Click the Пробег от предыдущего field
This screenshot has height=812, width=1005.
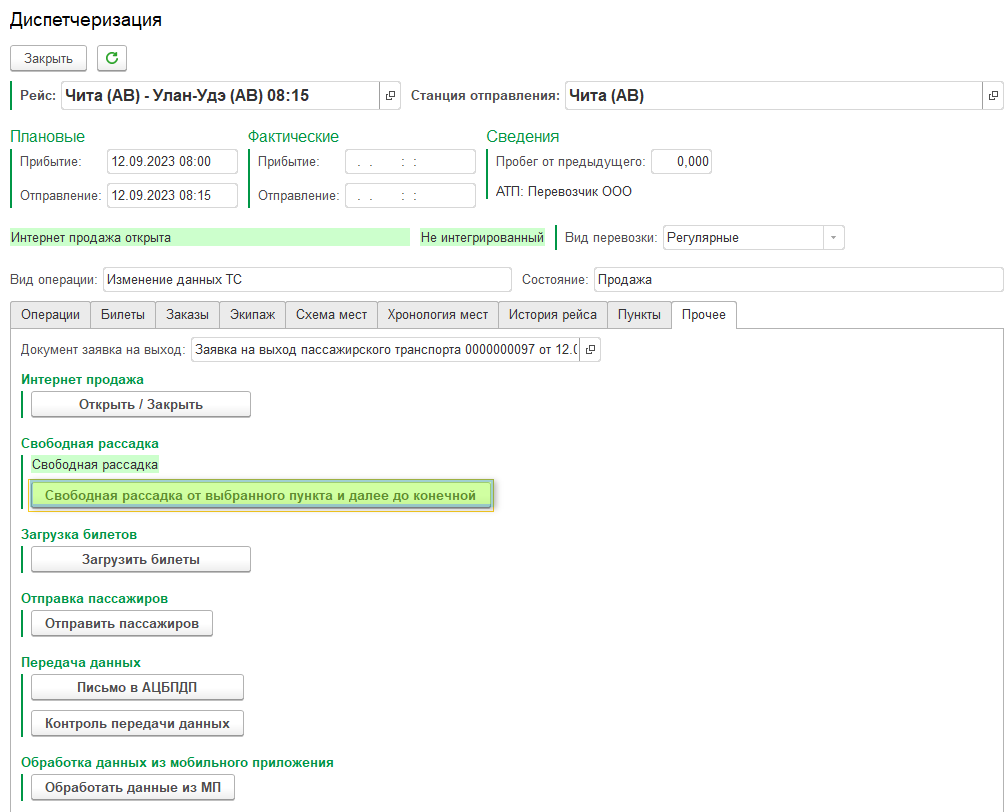[x=681, y=162]
